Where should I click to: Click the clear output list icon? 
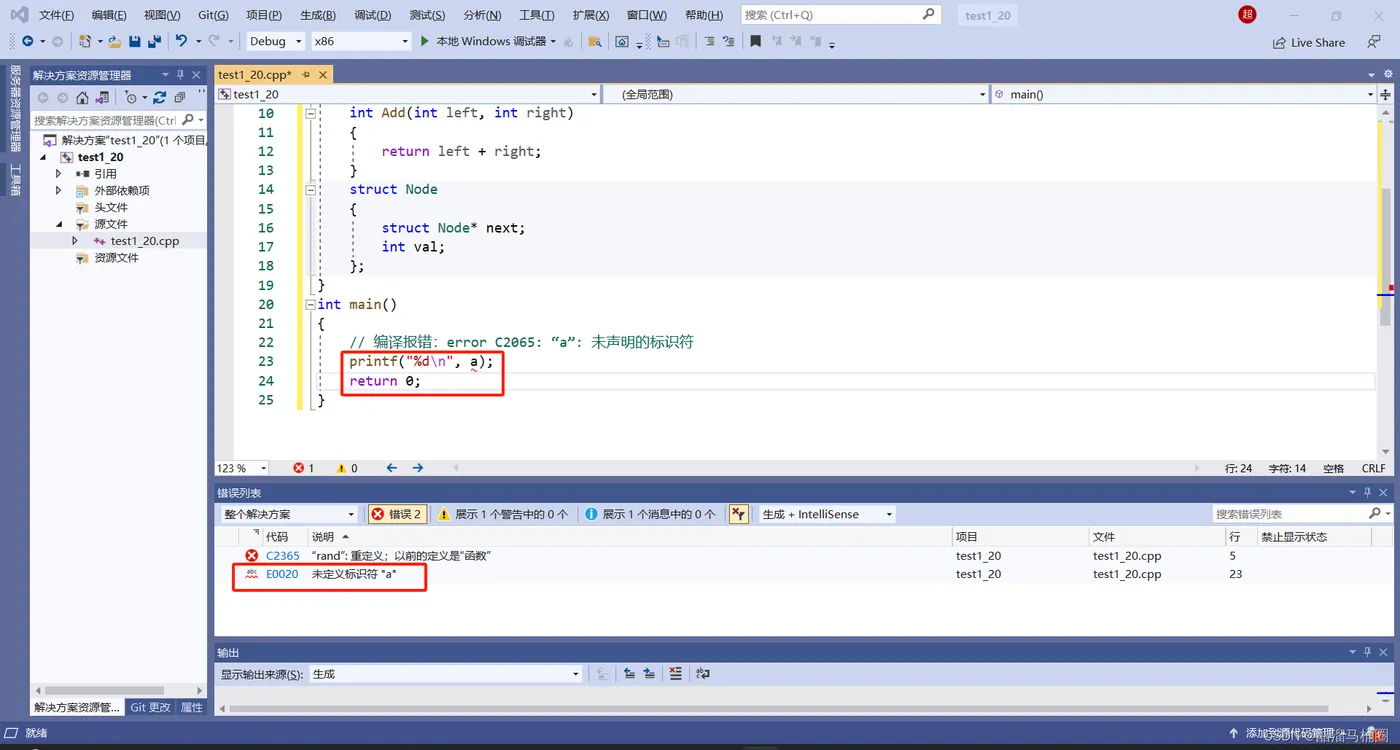point(676,674)
